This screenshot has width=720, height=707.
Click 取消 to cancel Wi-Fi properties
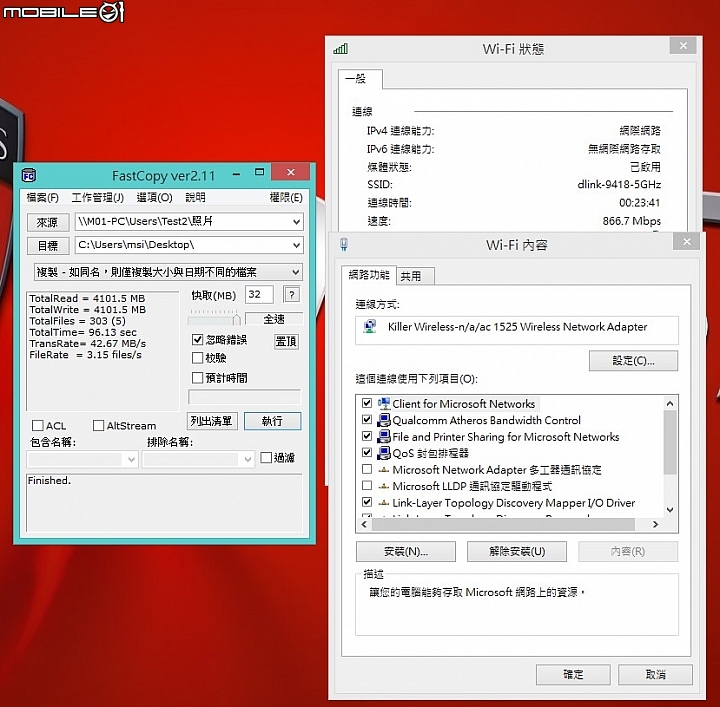(655, 674)
